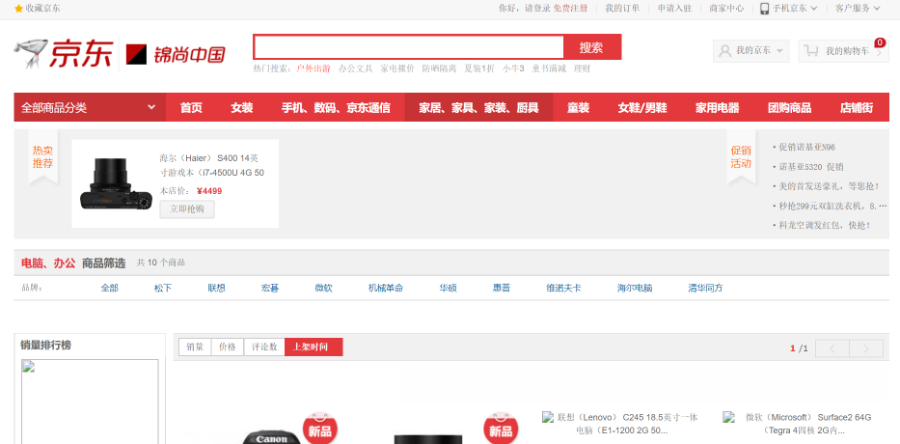Expand the 客户服务 menu

(x=857, y=9)
